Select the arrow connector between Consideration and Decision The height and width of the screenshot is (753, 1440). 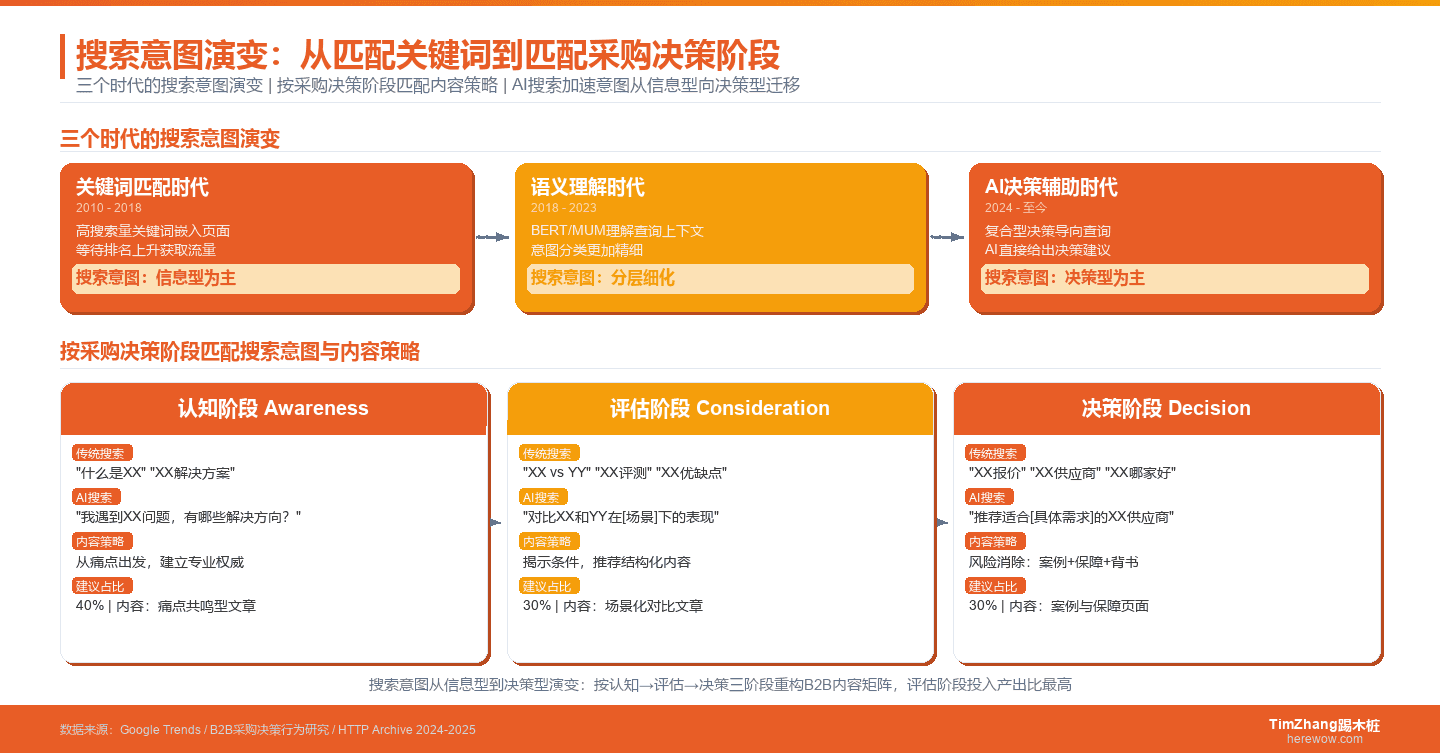942,521
